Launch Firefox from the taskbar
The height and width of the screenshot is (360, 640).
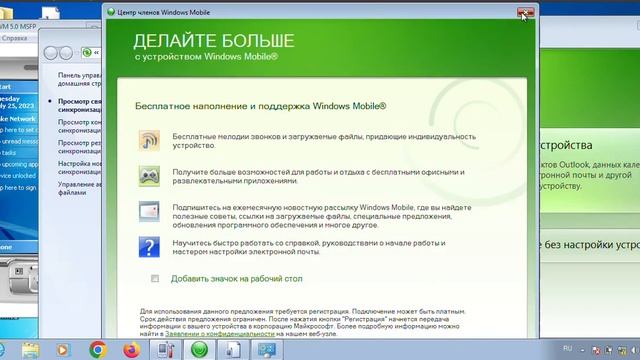(131, 350)
